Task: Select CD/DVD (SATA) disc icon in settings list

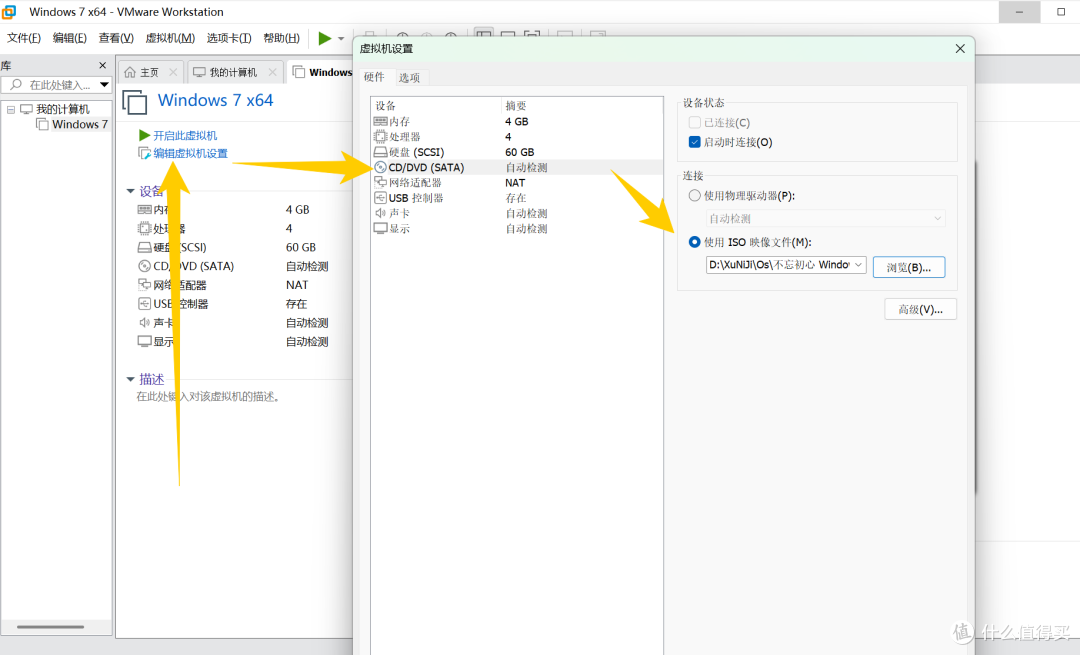Action: [380, 167]
